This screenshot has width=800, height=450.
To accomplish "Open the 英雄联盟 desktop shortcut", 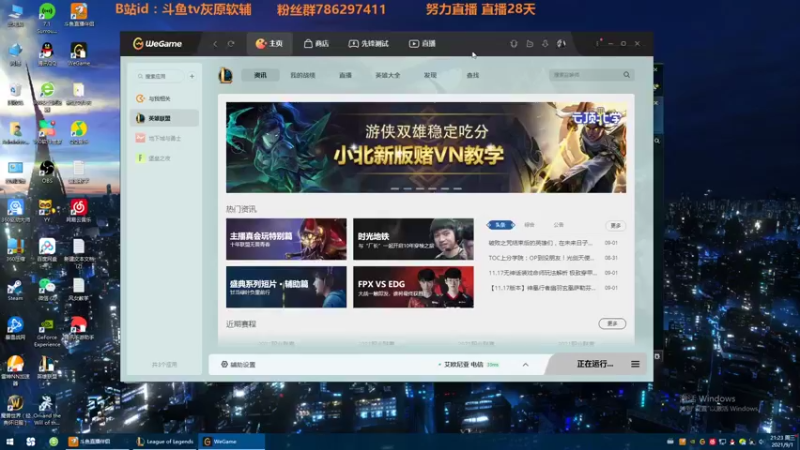I will (47, 368).
